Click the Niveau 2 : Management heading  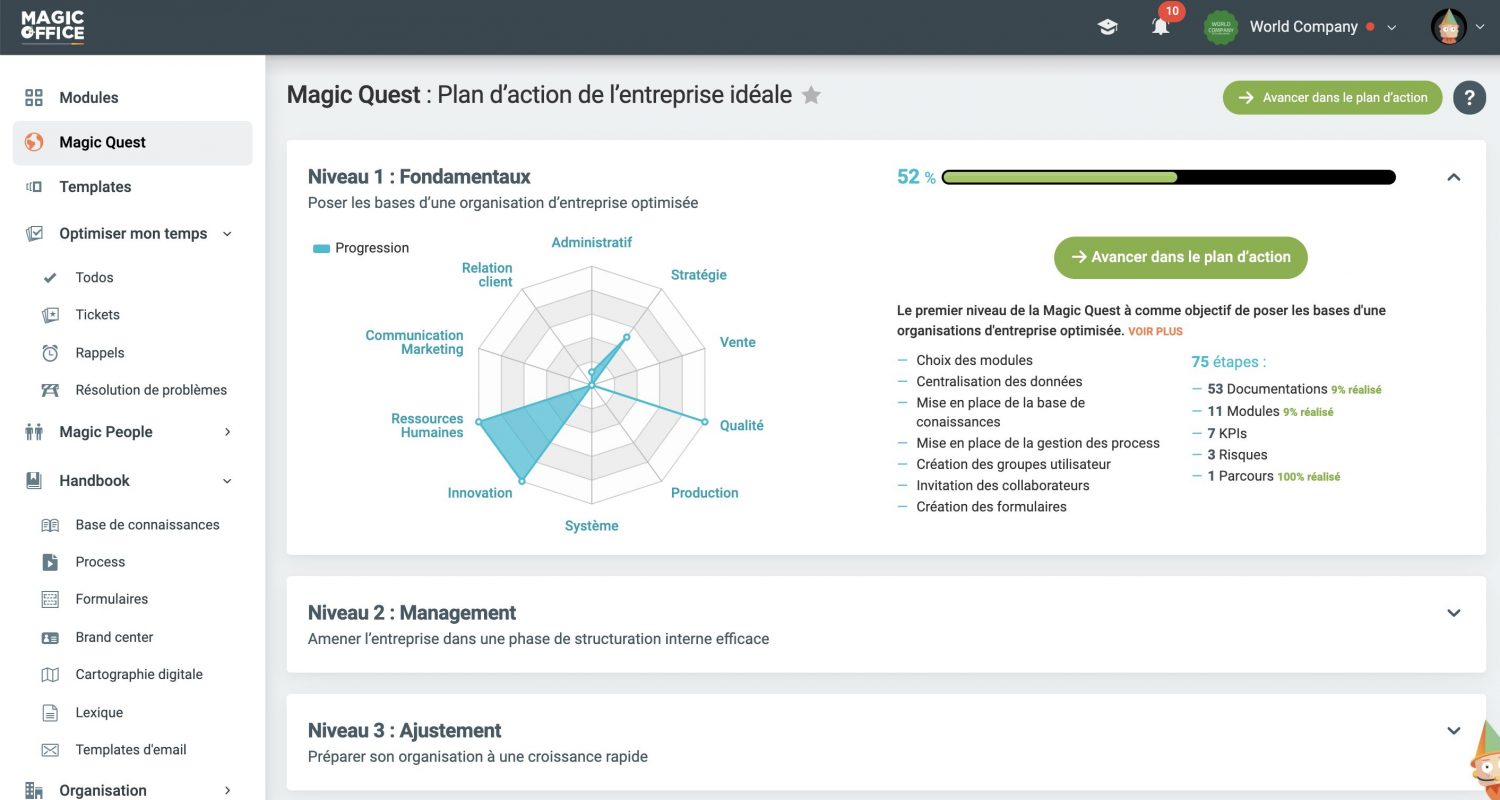pos(412,613)
